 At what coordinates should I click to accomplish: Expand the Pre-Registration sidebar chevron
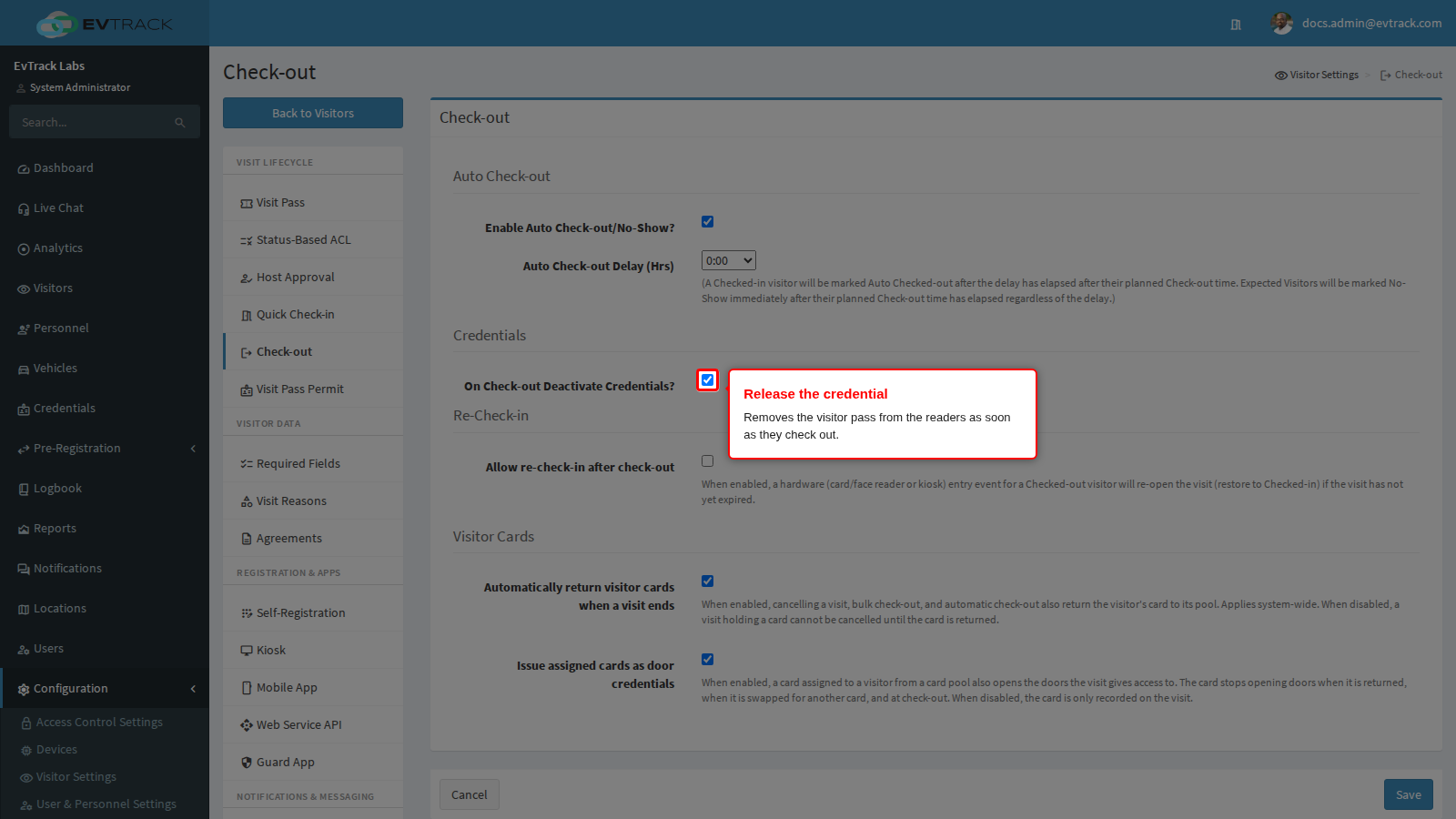click(193, 449)
